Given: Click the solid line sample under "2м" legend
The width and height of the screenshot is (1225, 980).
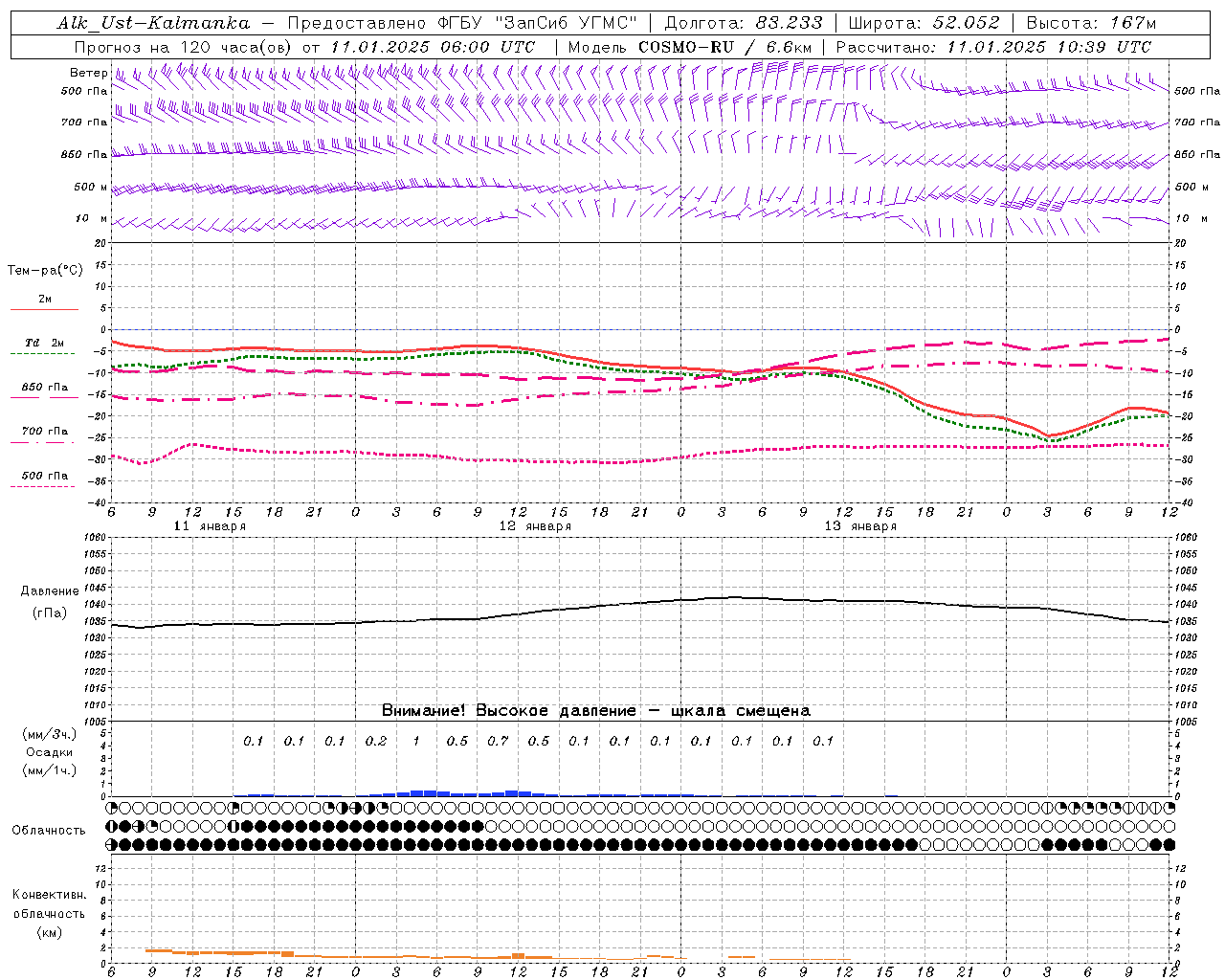Looking at the screenshot, I should 44,309.
